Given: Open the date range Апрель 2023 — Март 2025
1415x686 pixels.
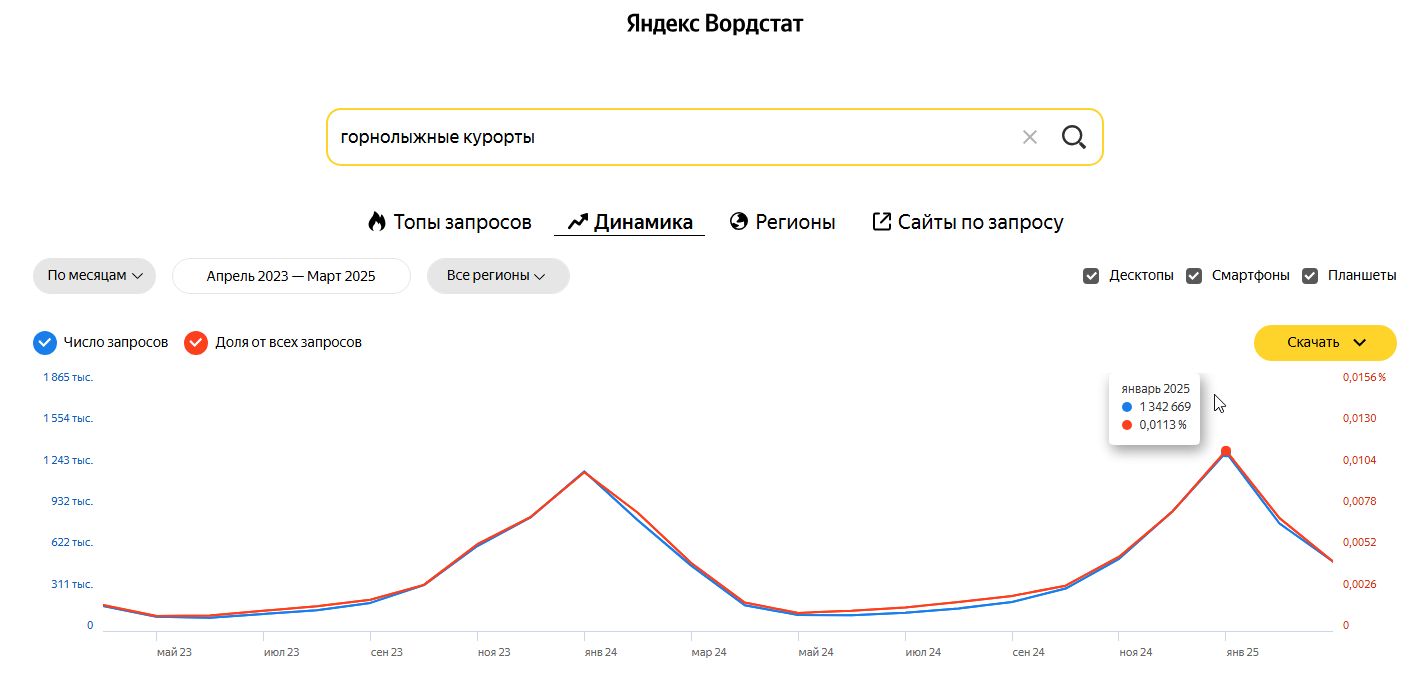Looking at the screenshot, I should pos(291,276).
